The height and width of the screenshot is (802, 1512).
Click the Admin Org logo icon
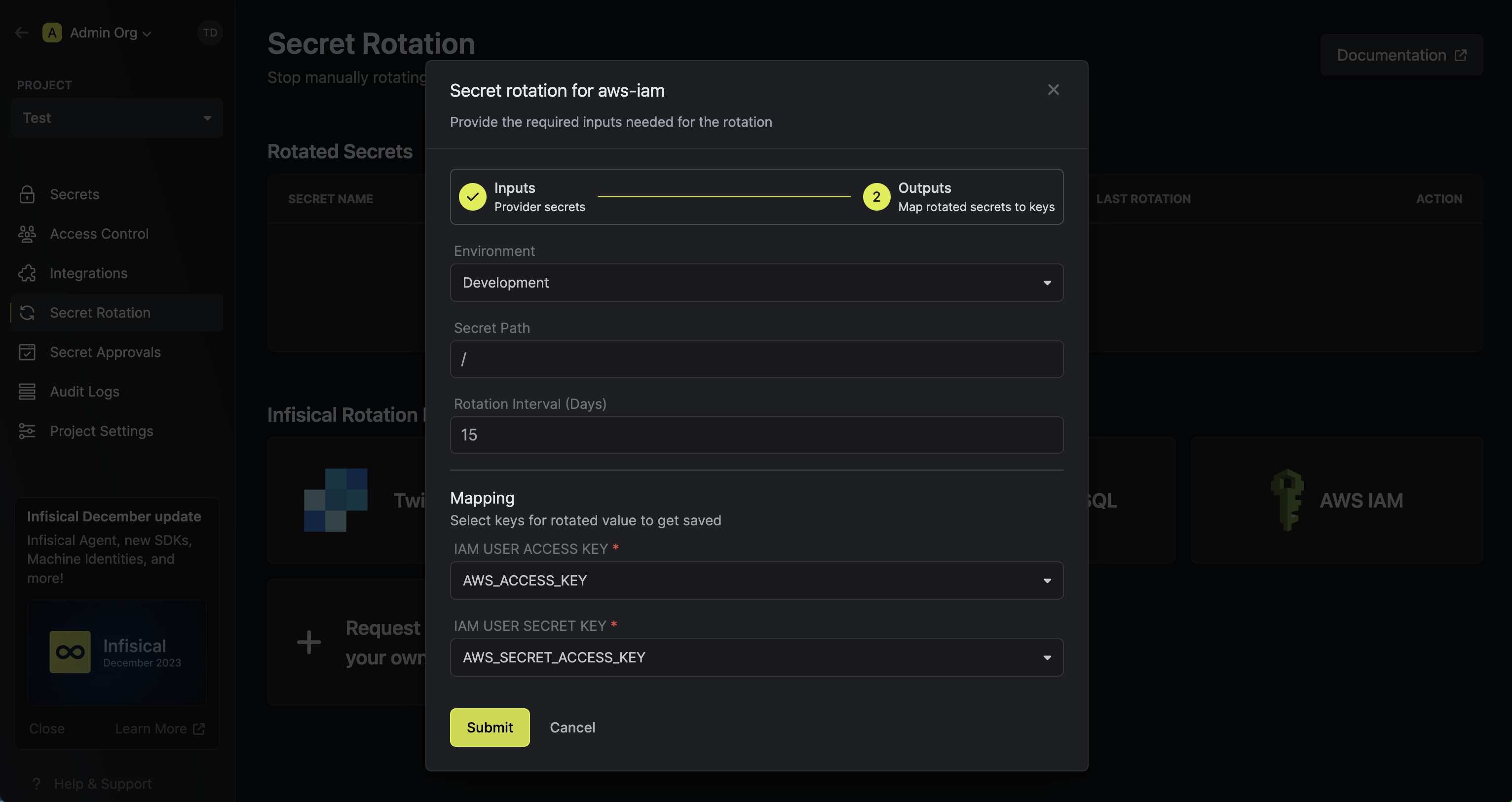click(x=52, y=33)
